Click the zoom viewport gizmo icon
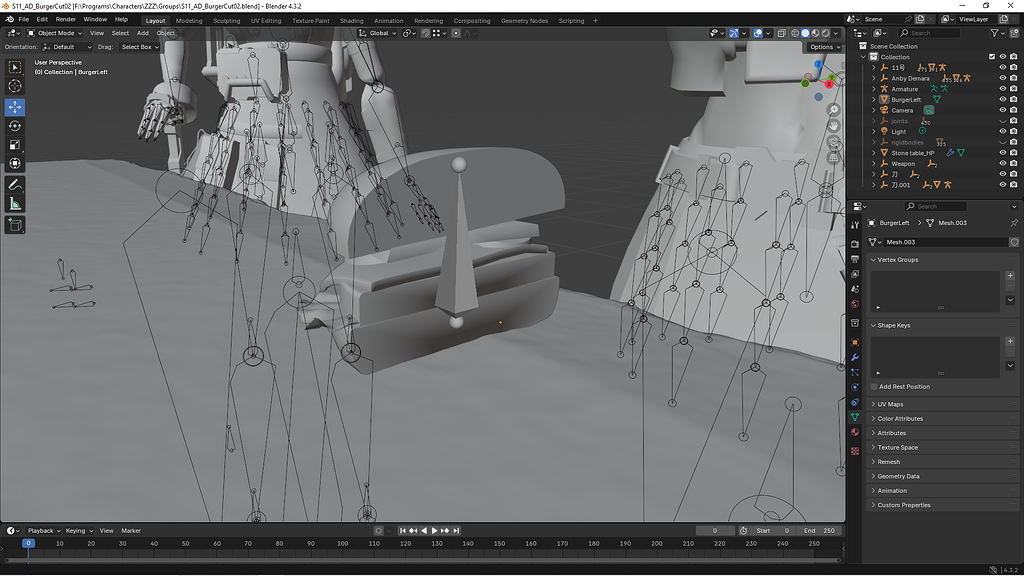Screen dimensions: 1024x576 [834, 109]
